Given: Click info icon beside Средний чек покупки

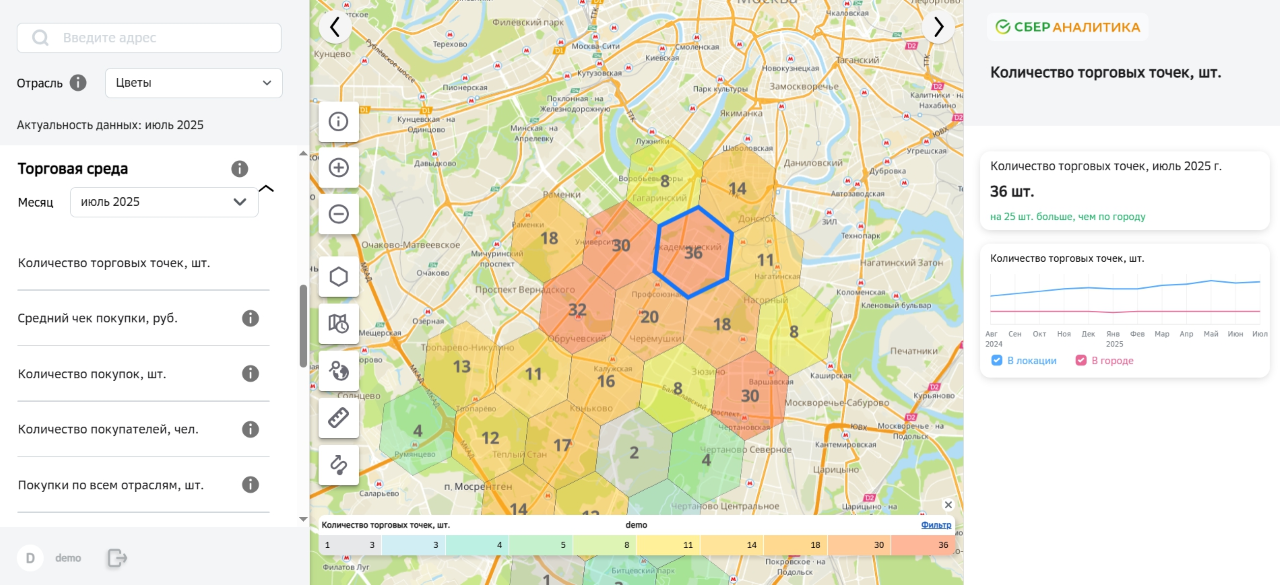Looking at the screenshot, I should [250, 318].
